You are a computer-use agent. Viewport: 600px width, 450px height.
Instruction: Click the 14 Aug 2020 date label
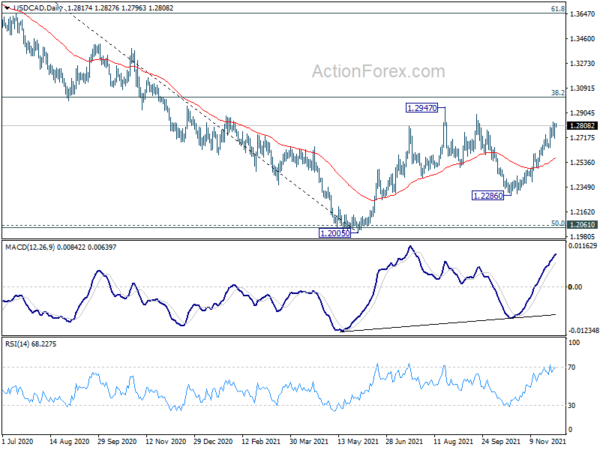coord(69,442)
